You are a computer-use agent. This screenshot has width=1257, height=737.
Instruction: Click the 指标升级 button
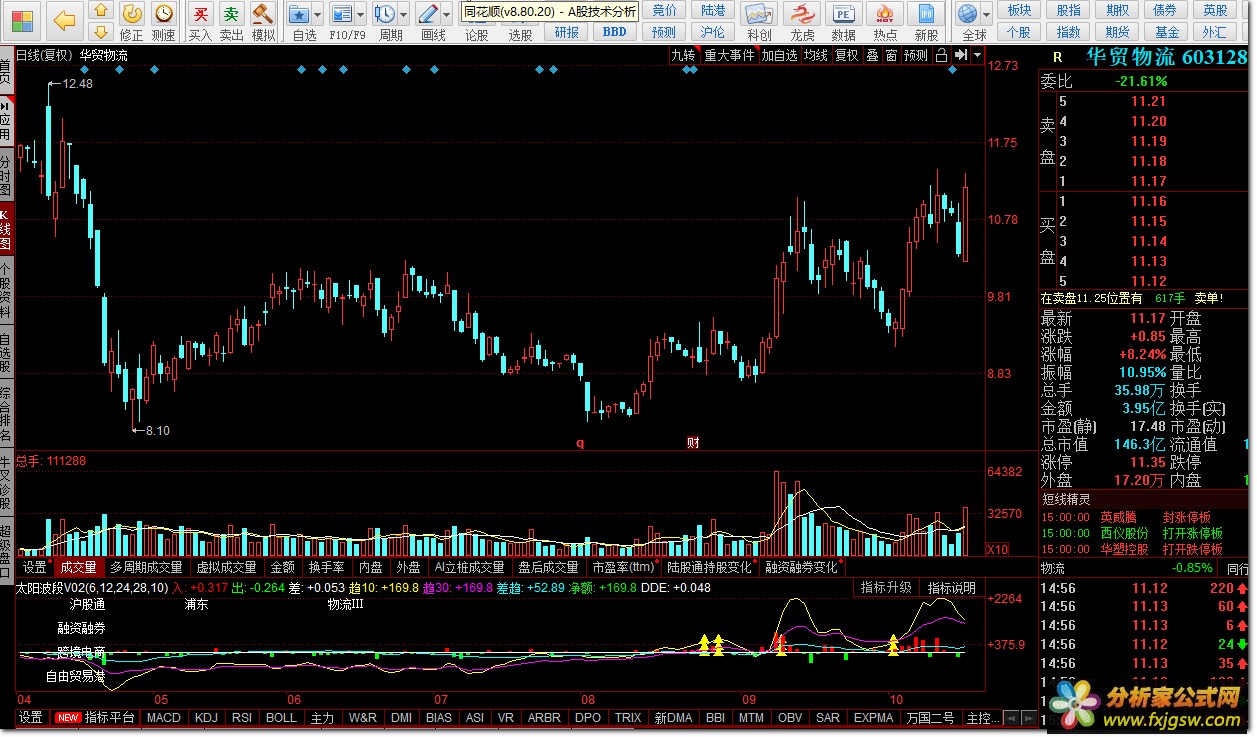click(x=887, y=588)
